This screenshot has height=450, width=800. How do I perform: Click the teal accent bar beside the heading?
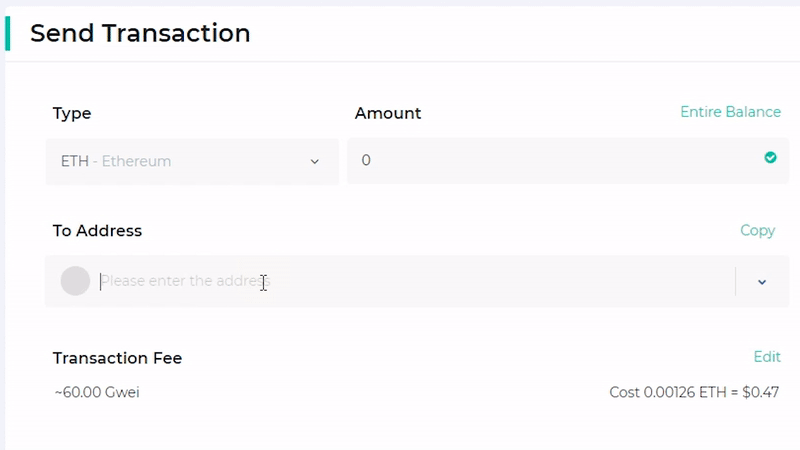[8, 34]
